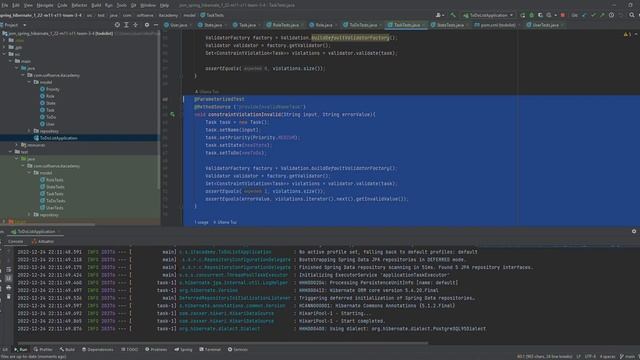Click the debug bug icon in toolbar
640x360 pixels.
pyautogui.click(x=531, y=15)
